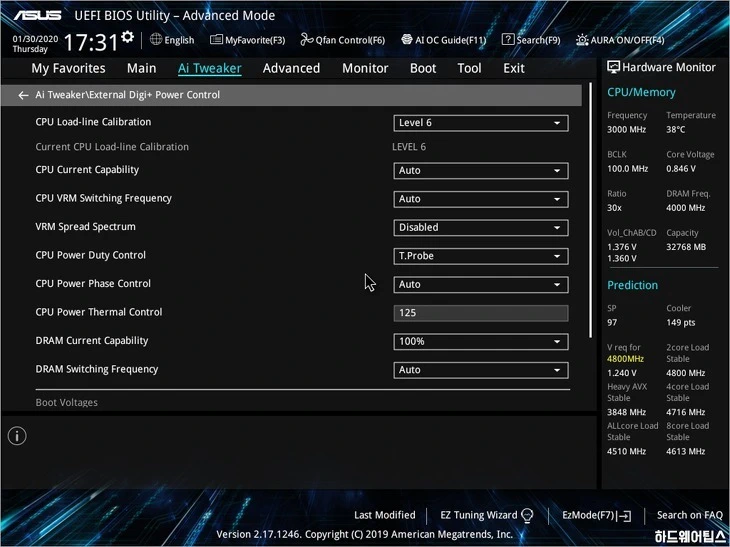The width and height of the screenshot is (730, 547).
Task: Click the Boot Voltages section heading
Action: pyautogui.click(x=67, y=403)
